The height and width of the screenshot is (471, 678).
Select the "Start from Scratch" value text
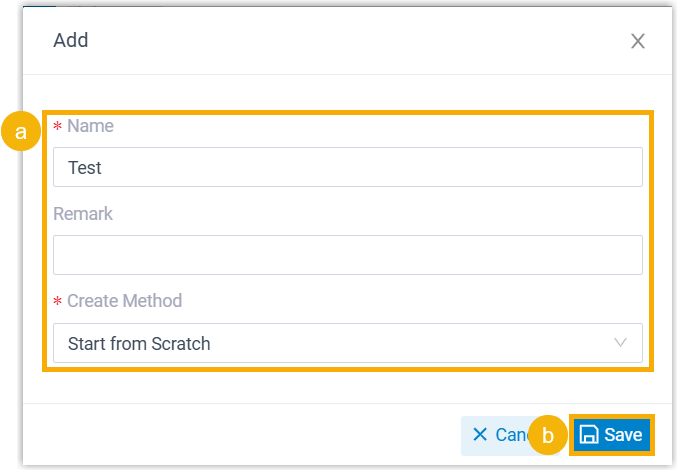139,344
